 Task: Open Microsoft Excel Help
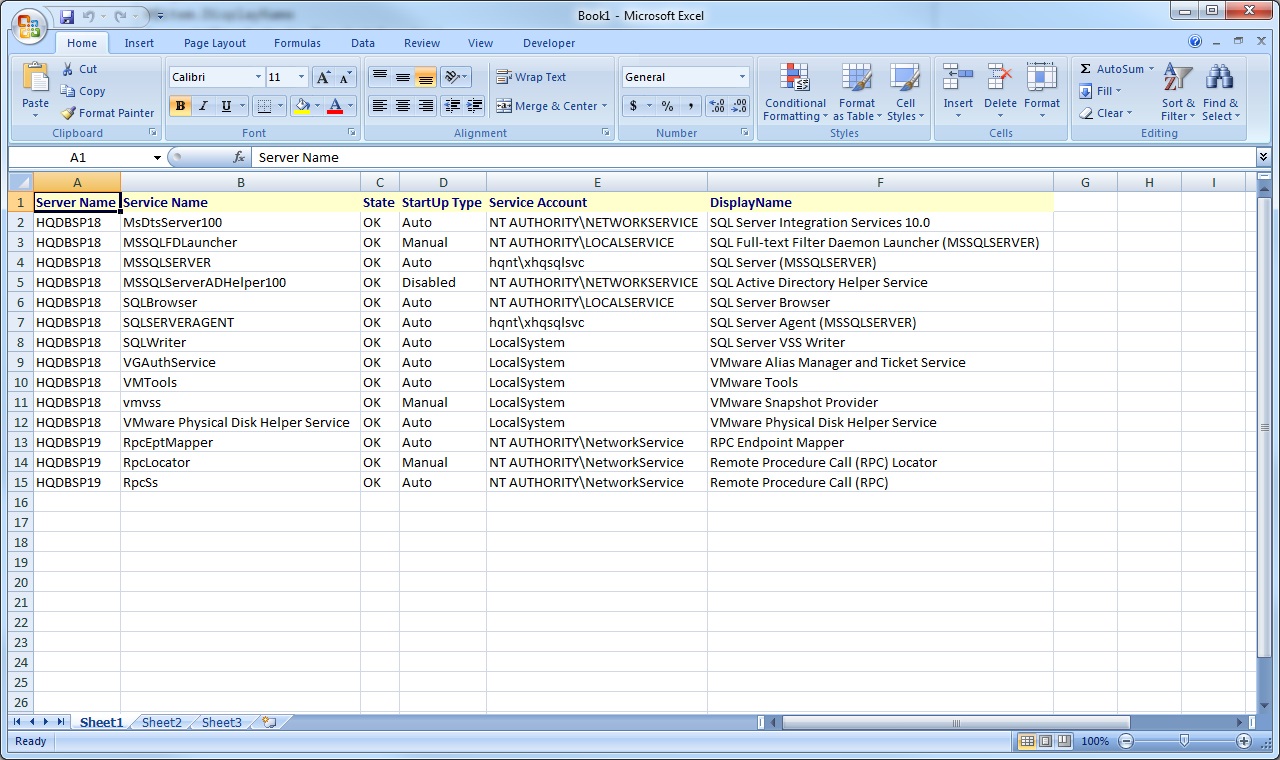pyautogui.click(x=1195, y=42)
